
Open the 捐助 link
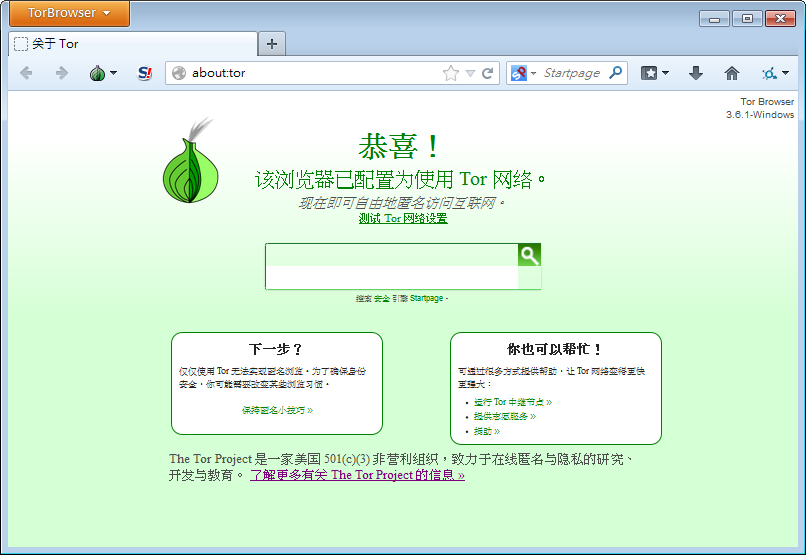coord(487,431)
